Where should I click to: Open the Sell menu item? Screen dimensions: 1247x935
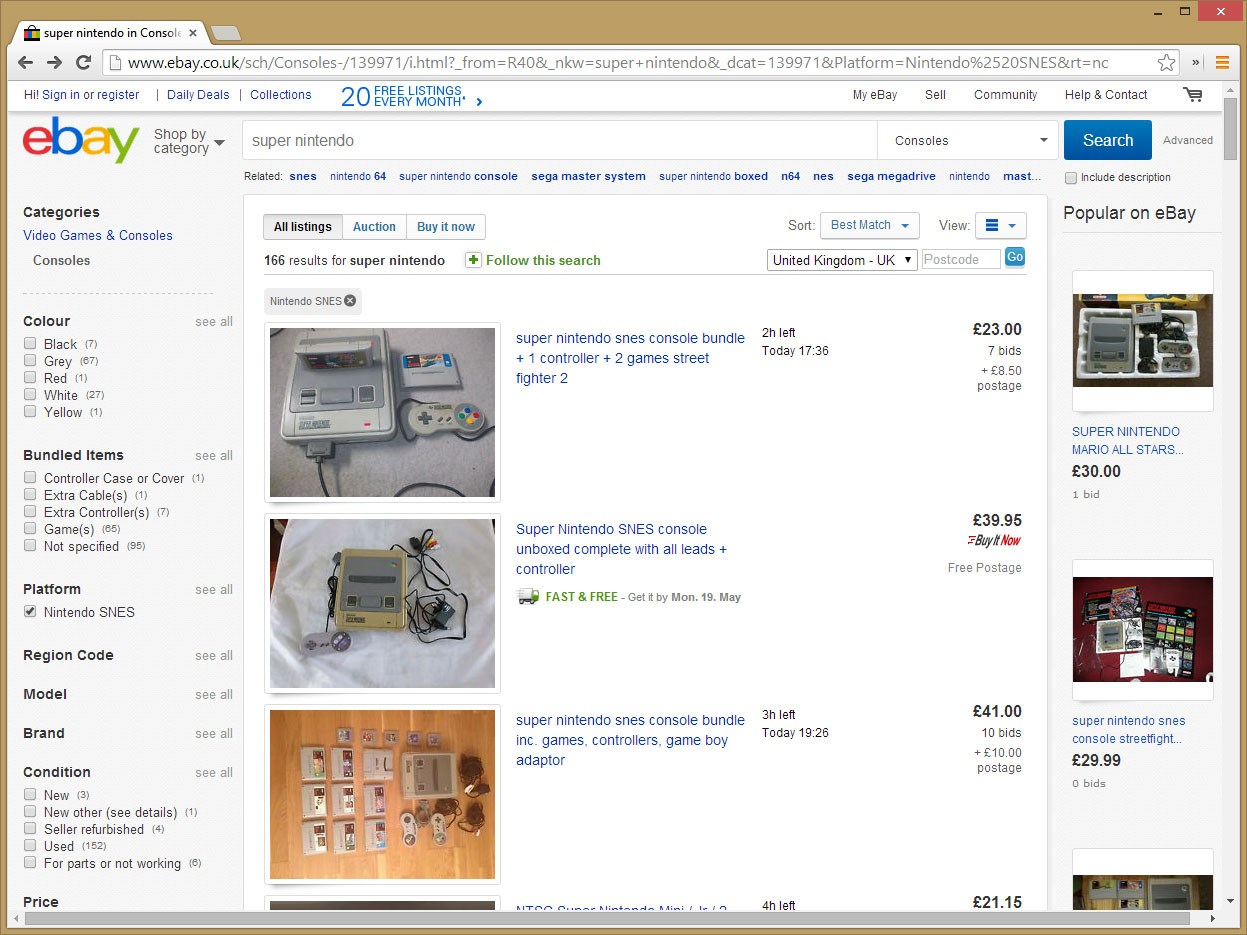(935, 95)
